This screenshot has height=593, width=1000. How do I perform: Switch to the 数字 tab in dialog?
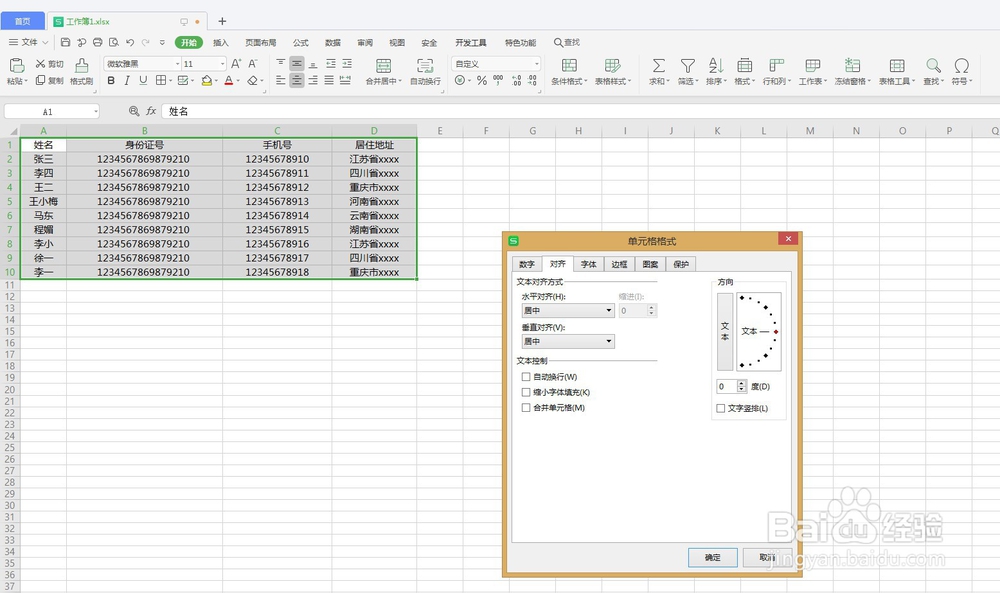coord(527,264)
